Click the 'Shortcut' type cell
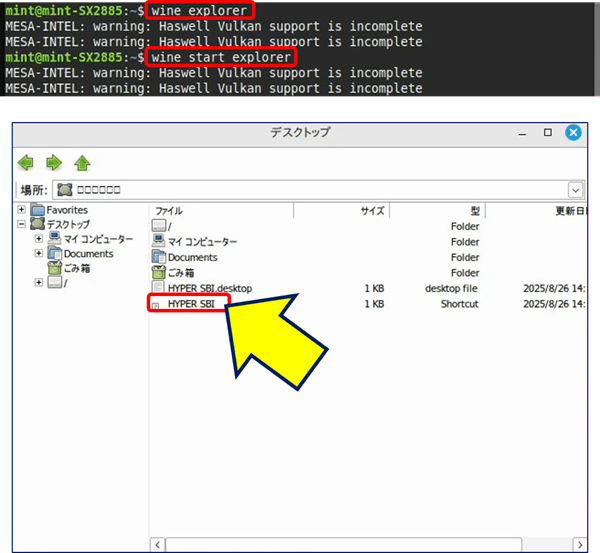The image size is (600, 553). click(x=459, y=304)
